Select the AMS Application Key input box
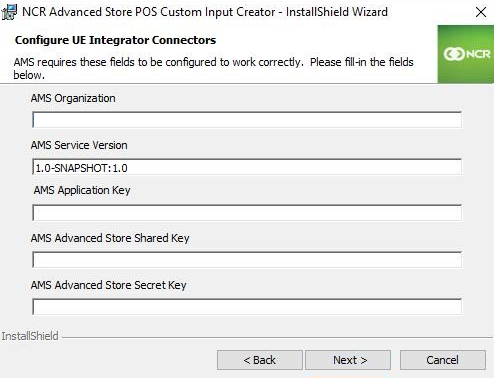The height and width of the screenshot is (378, 494). (247, 213)
